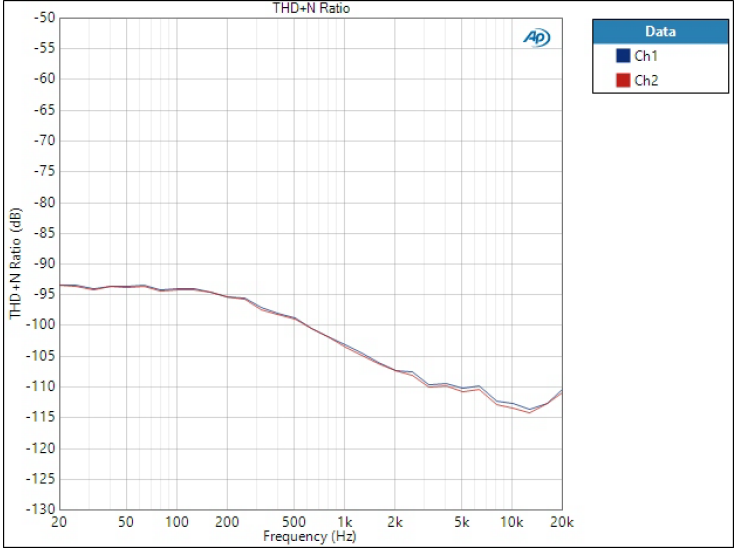The height and width of the screenshot is (549, 735).
Task: Click the 20k X-axis label
Action: (x=562, y=522)
